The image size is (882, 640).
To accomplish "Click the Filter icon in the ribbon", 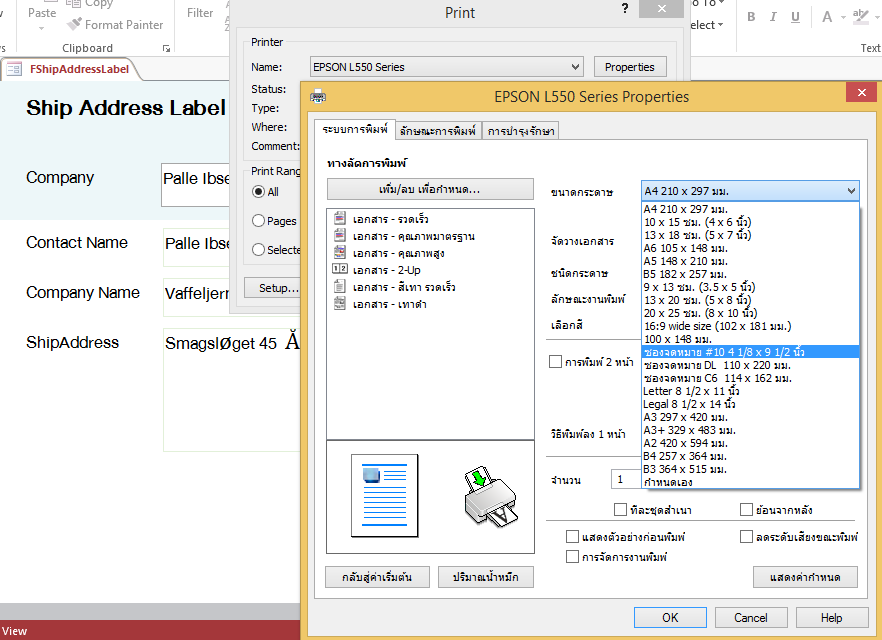I will pos(200,12).
